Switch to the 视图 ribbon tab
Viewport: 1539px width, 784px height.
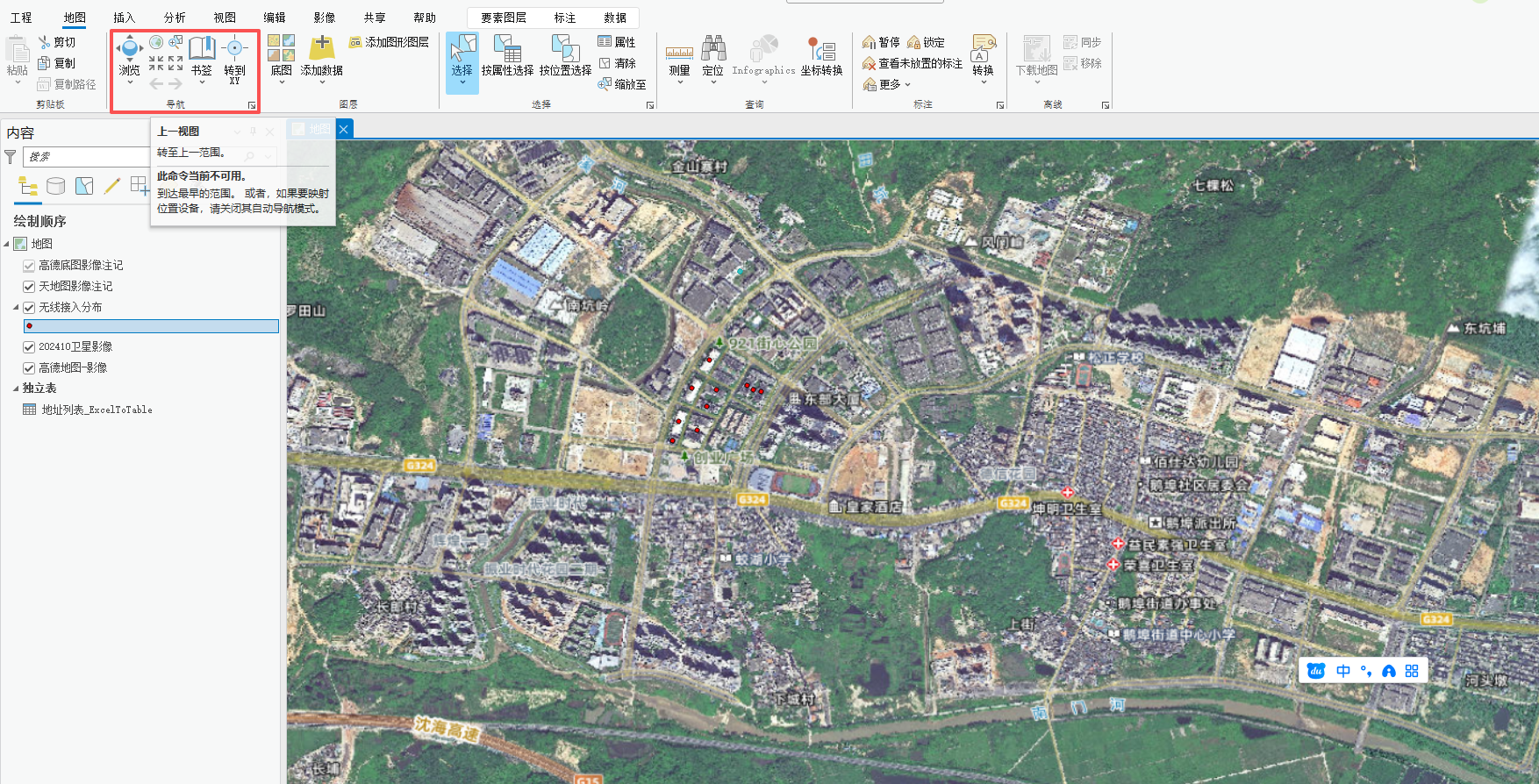click(225, 18)
